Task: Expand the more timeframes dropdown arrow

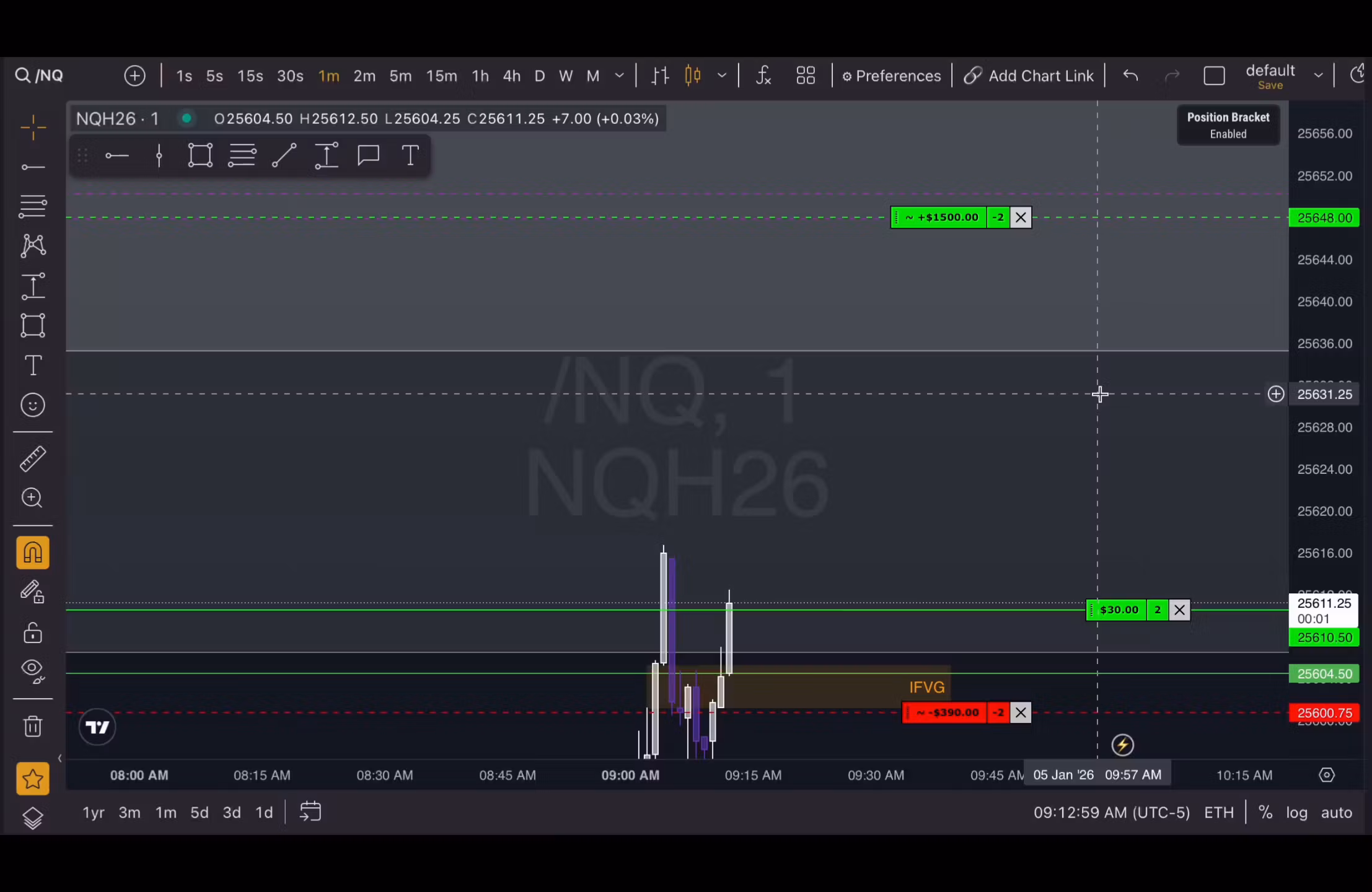Action: (619, 76)
